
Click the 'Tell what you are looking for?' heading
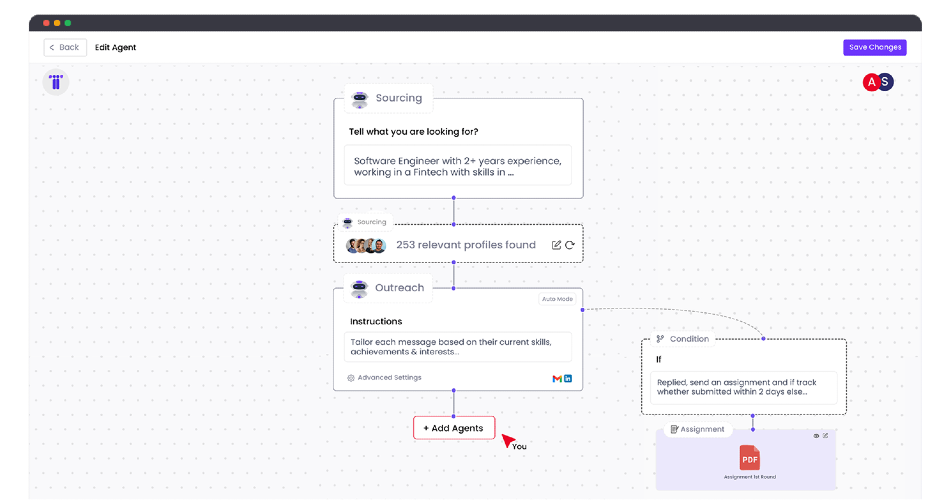pos(414,132)
